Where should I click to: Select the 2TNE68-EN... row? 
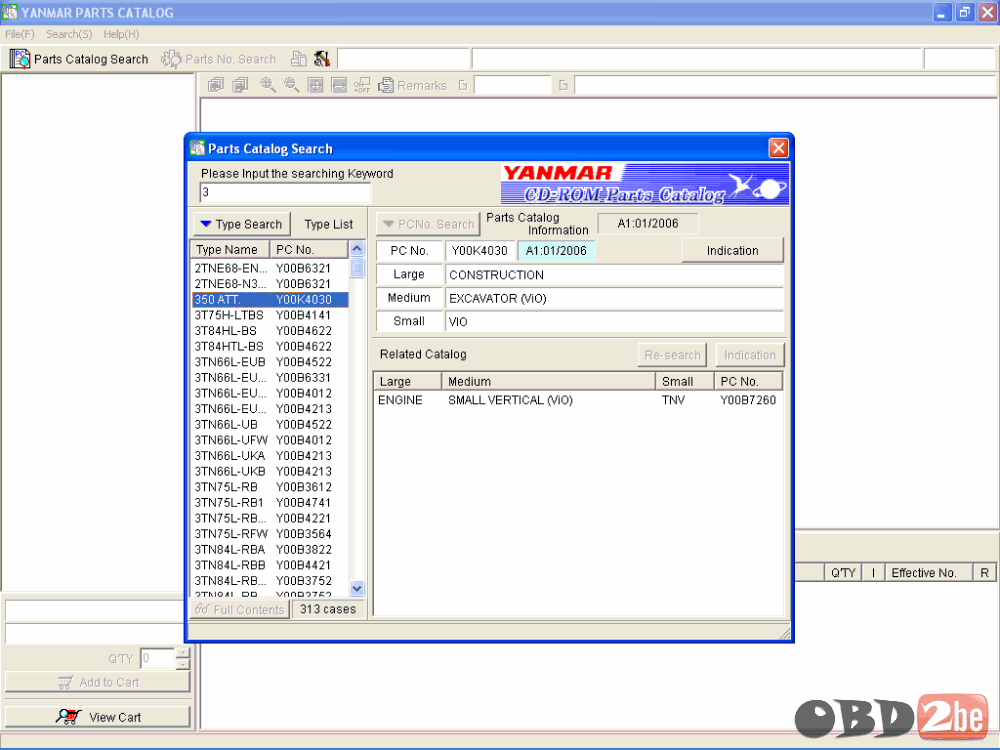coord(270,268)
